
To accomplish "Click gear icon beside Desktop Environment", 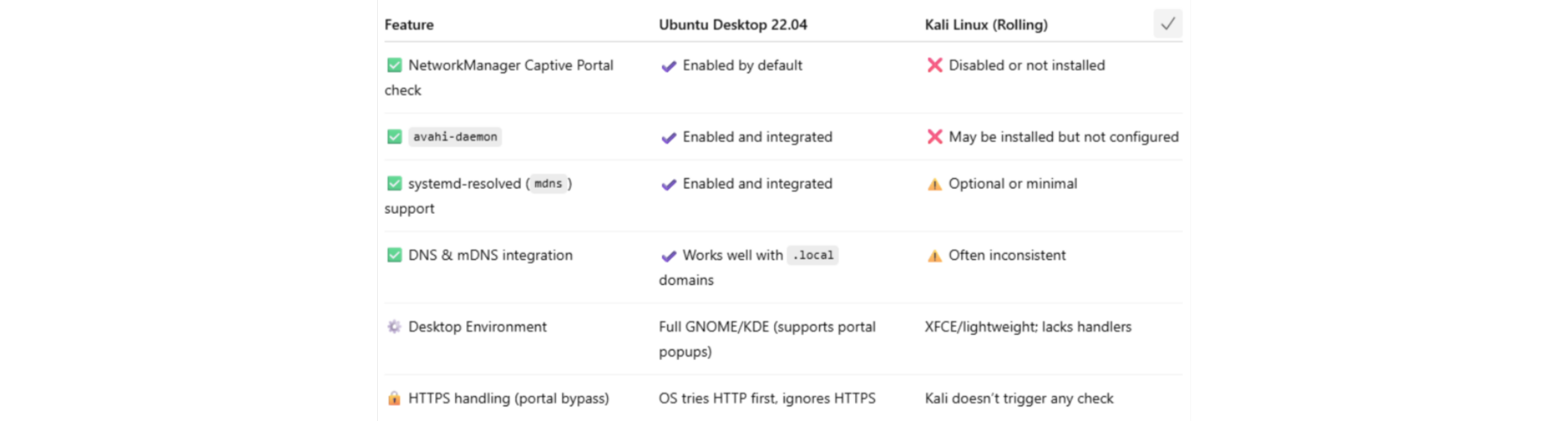I will pos(395,327).
